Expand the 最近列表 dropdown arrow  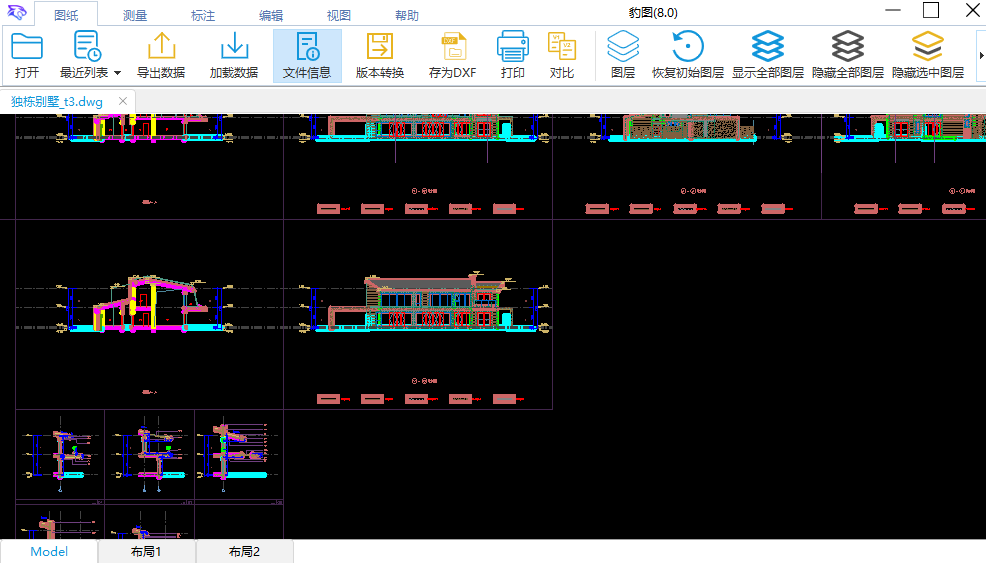(x=117, y=73)
